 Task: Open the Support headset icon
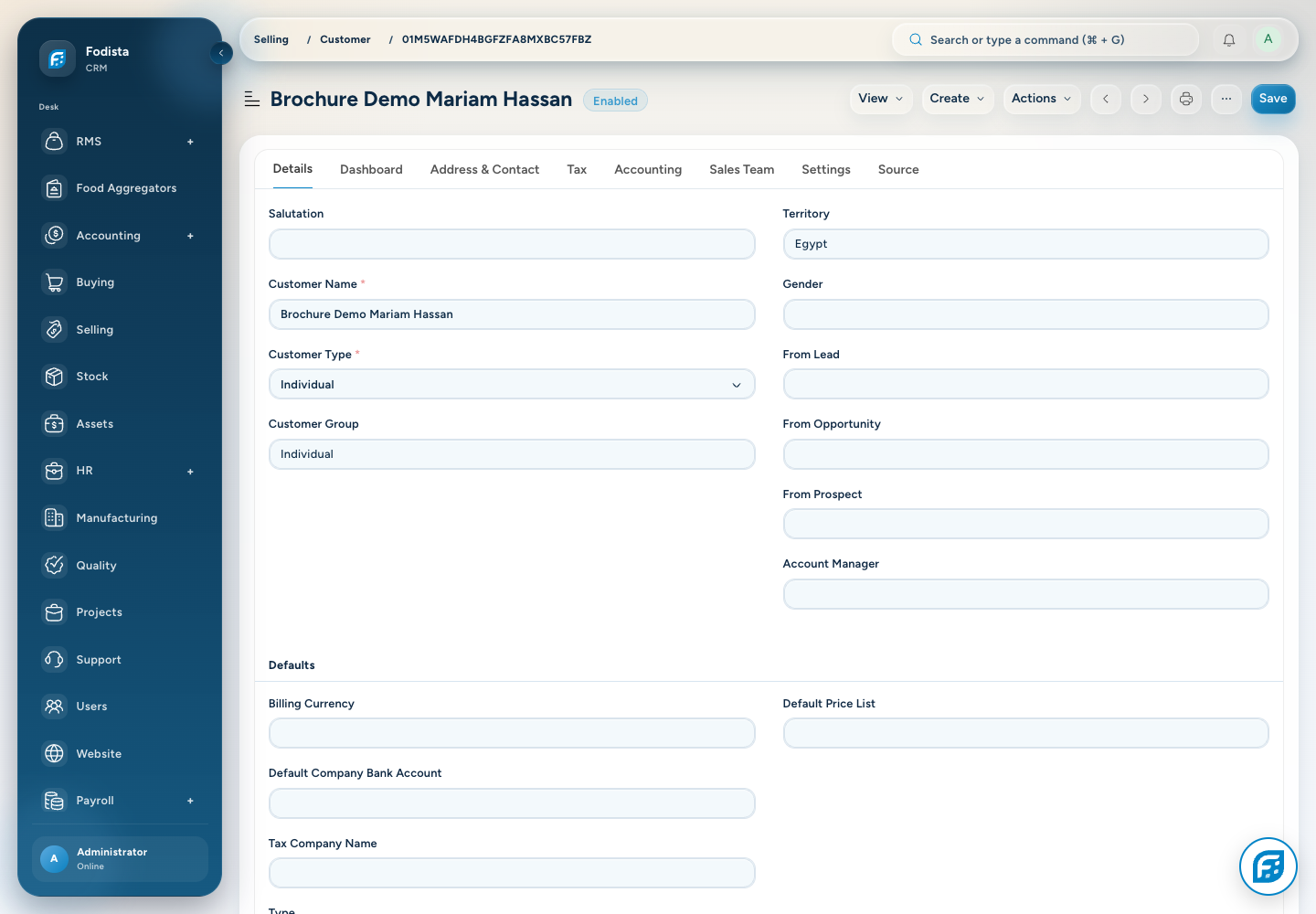pyautogui.click(x=55, y=659)
